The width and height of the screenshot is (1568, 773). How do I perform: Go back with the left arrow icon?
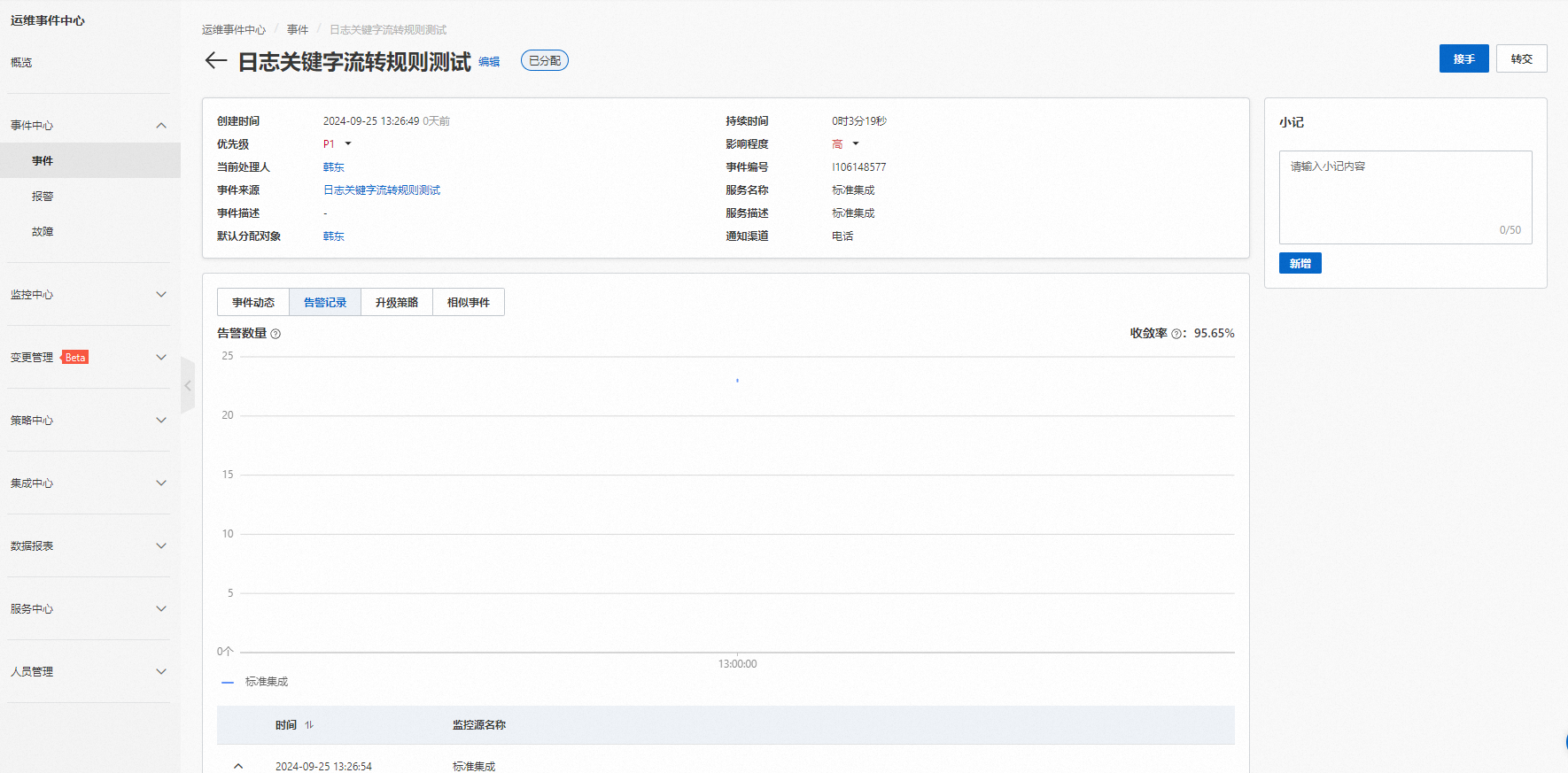pyautogui.click(x=216, y=60)
